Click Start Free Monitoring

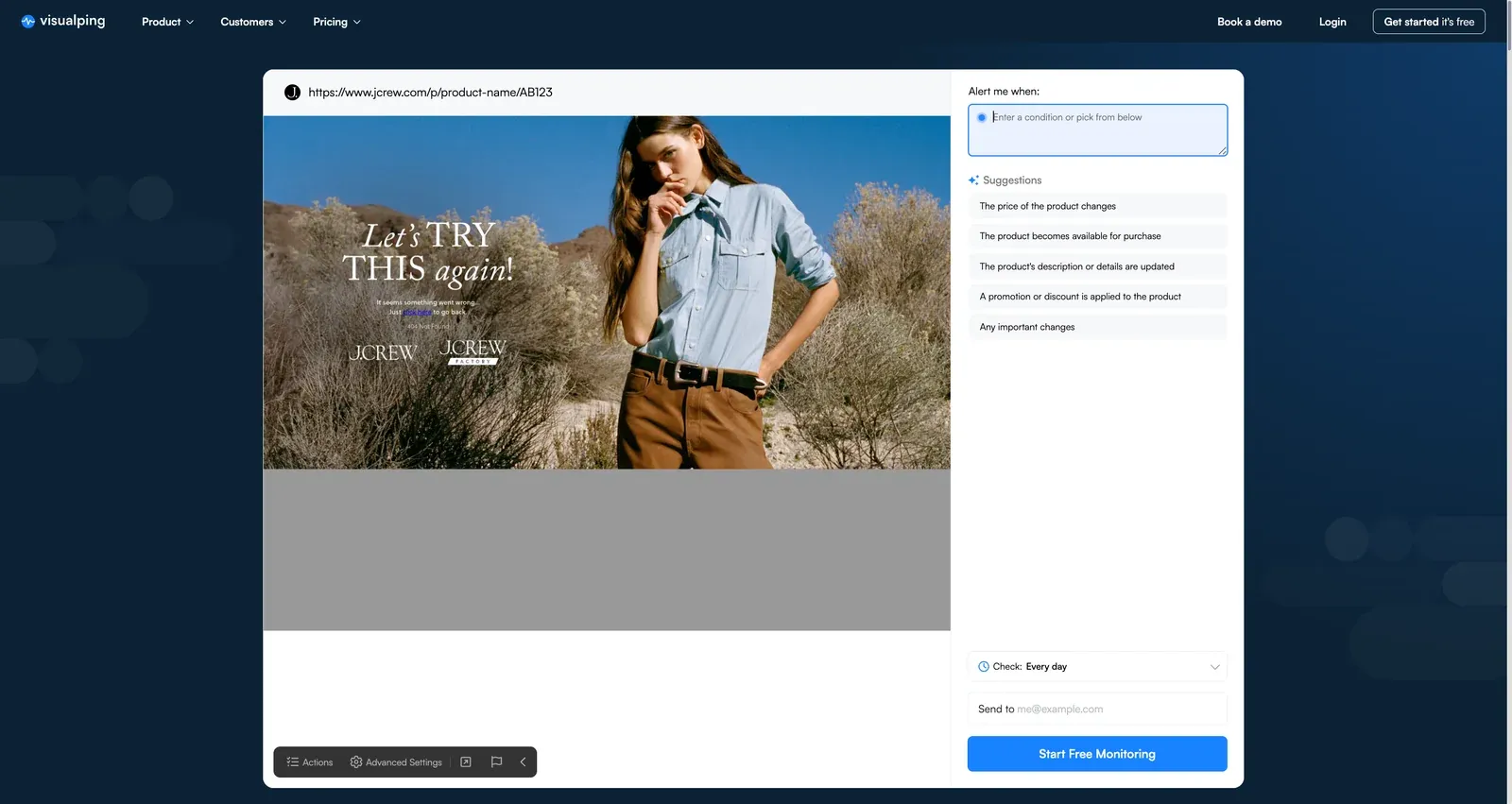(1097, 754)
